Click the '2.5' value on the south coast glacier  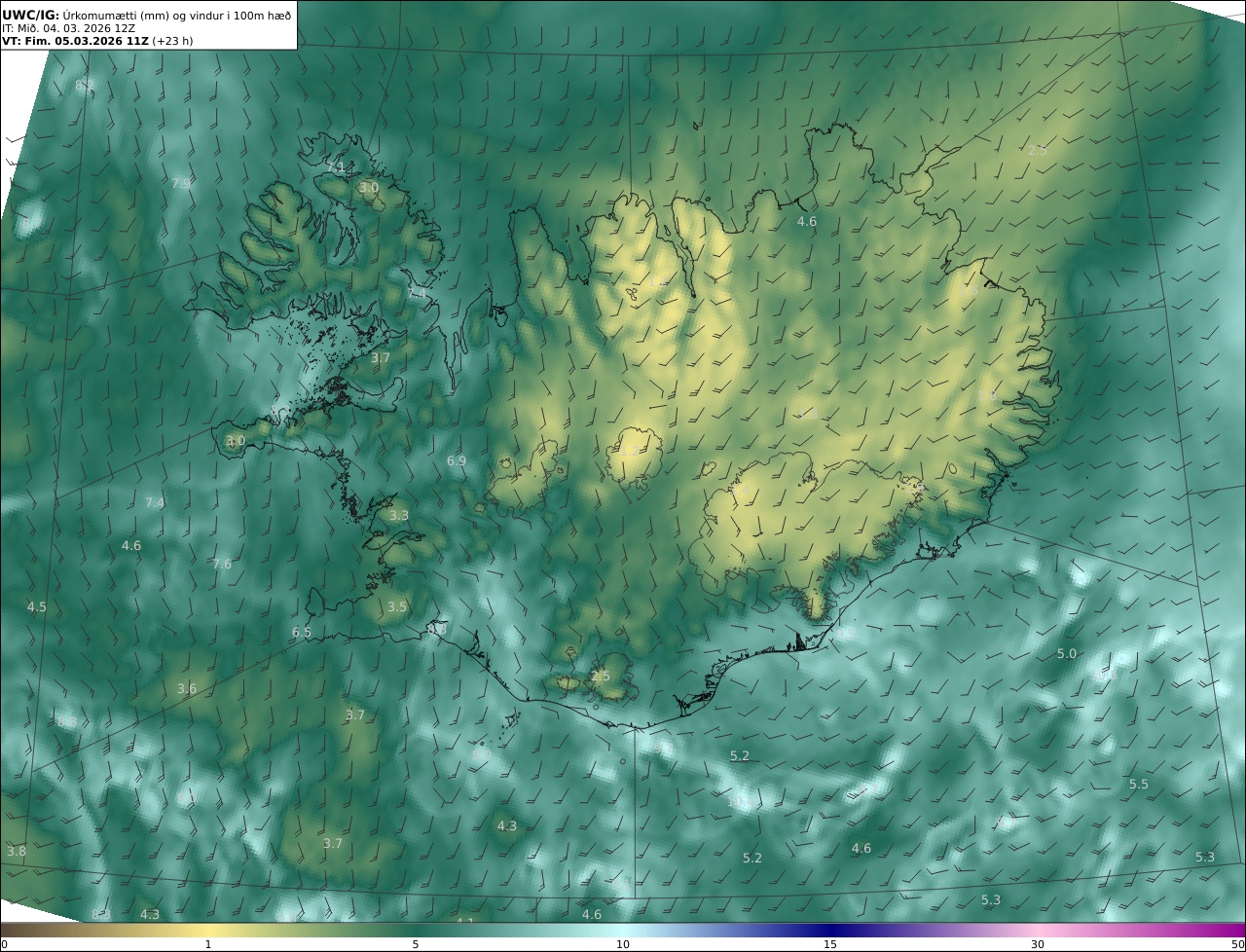(601, 676)
